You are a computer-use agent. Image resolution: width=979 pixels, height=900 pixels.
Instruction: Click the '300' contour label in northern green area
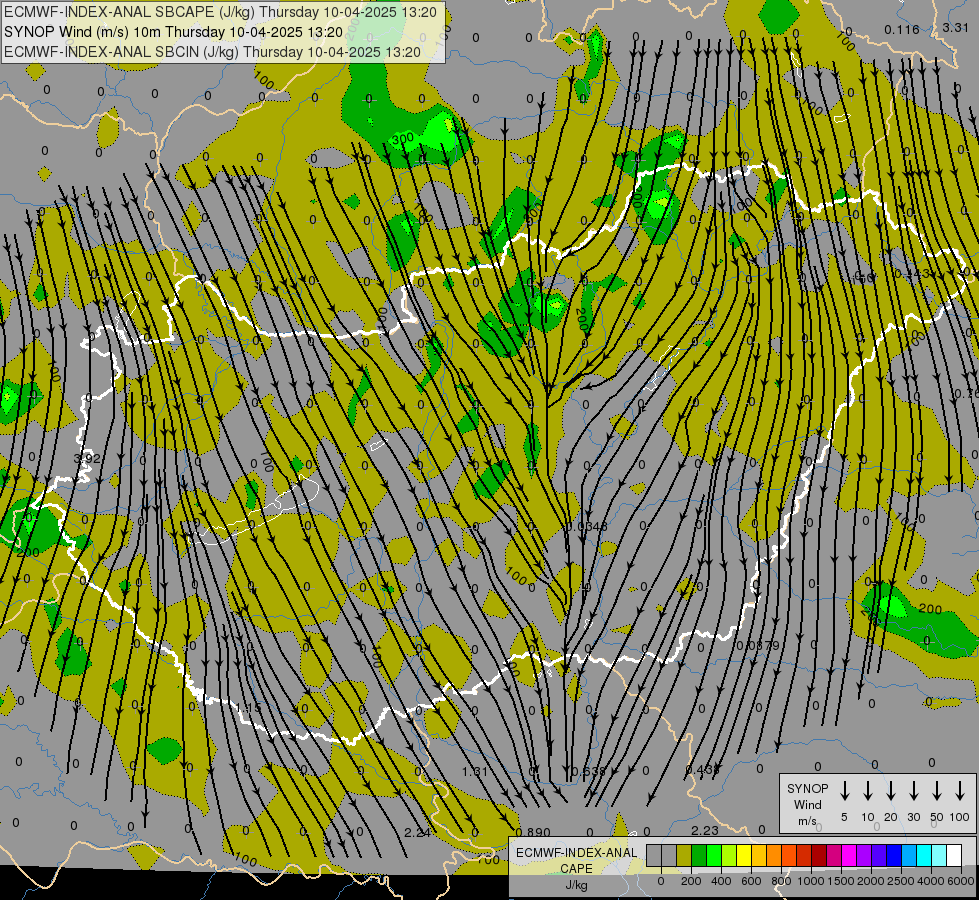click(403, 139)
